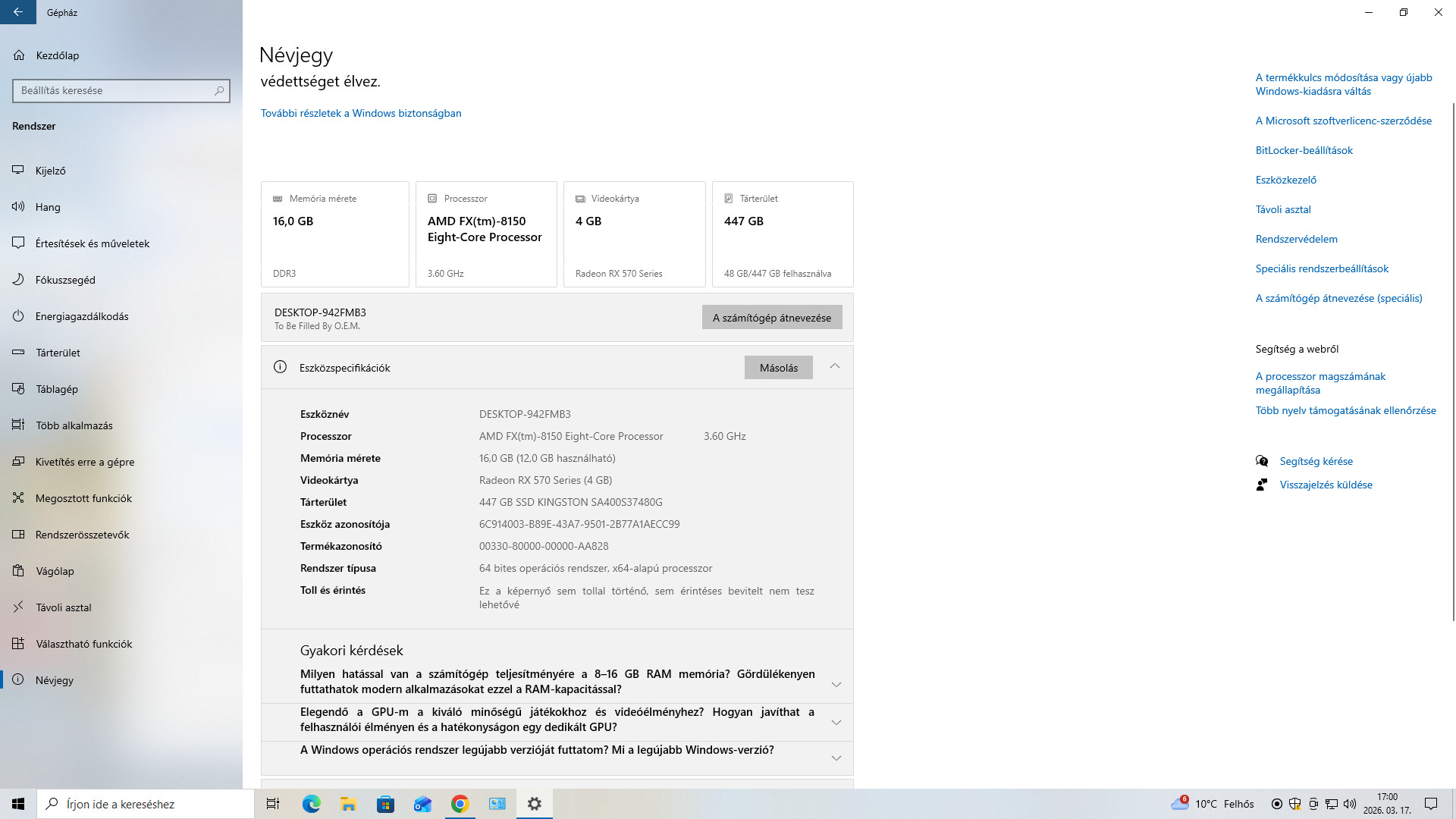Click the Kijelző display icon
The height and width of the screenshot is (819, 1456).
point(18,171)
